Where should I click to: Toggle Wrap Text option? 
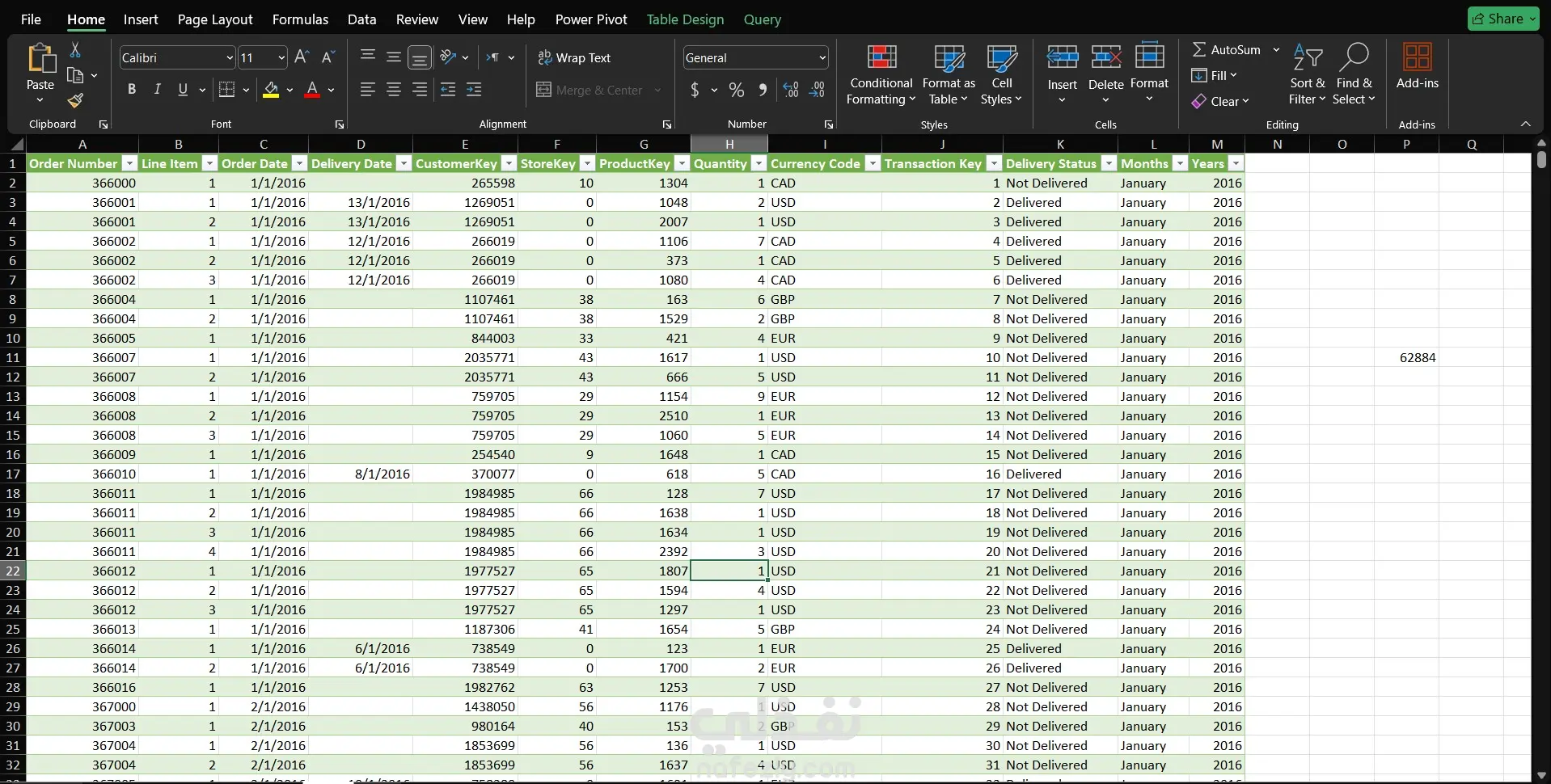pyautogui.click(x=574, y=58)
